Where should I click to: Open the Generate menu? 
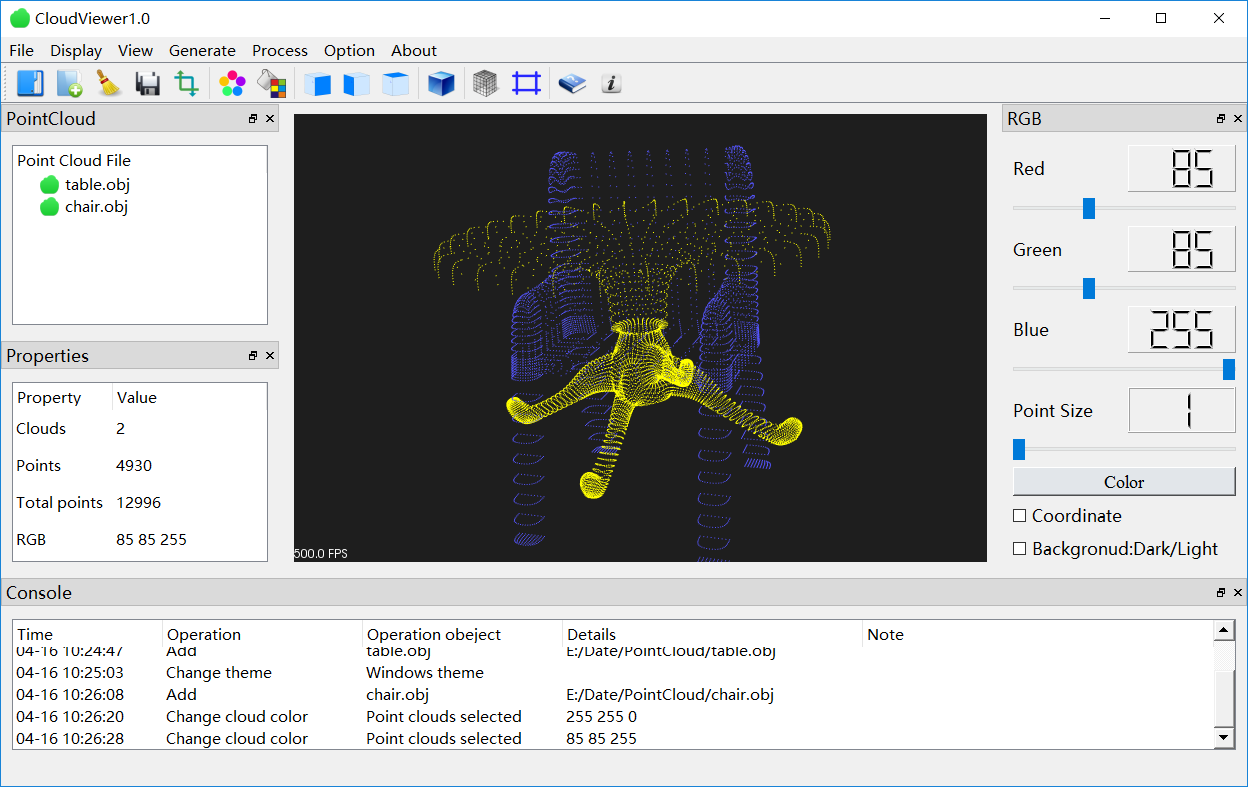[x=202, y=51]
